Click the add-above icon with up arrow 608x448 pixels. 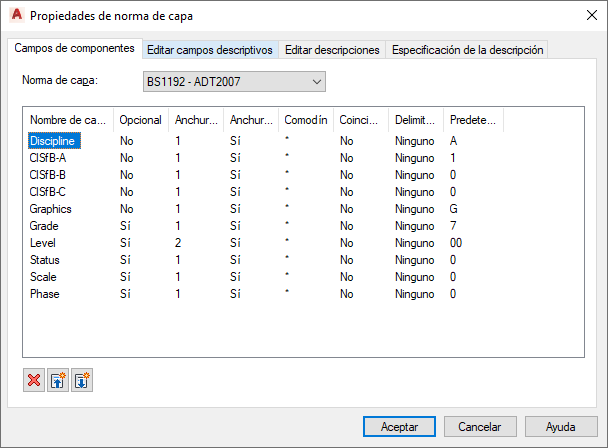[58, 381]
